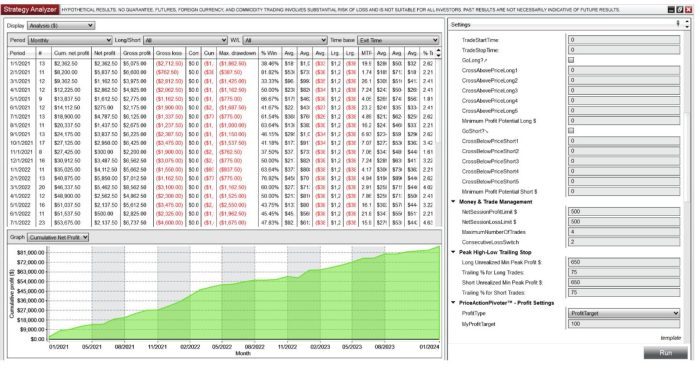Click the Trailing % for Short Trades field
The image size is (700, 369).
(624, 293)
